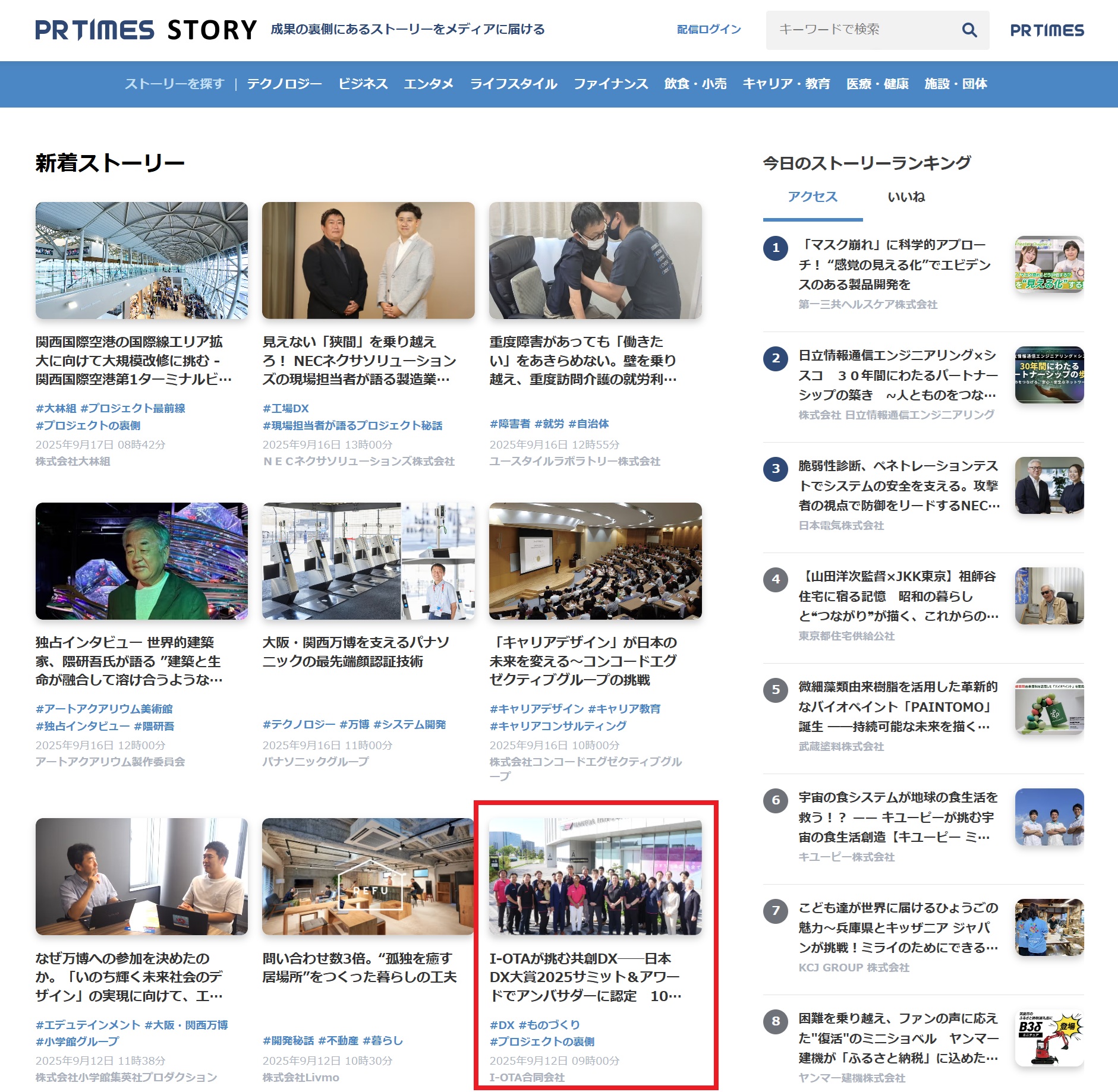Open the ファイナンス category
Image resolution: width=1118 pixels, height=1092 pixels.
(610, 84)
